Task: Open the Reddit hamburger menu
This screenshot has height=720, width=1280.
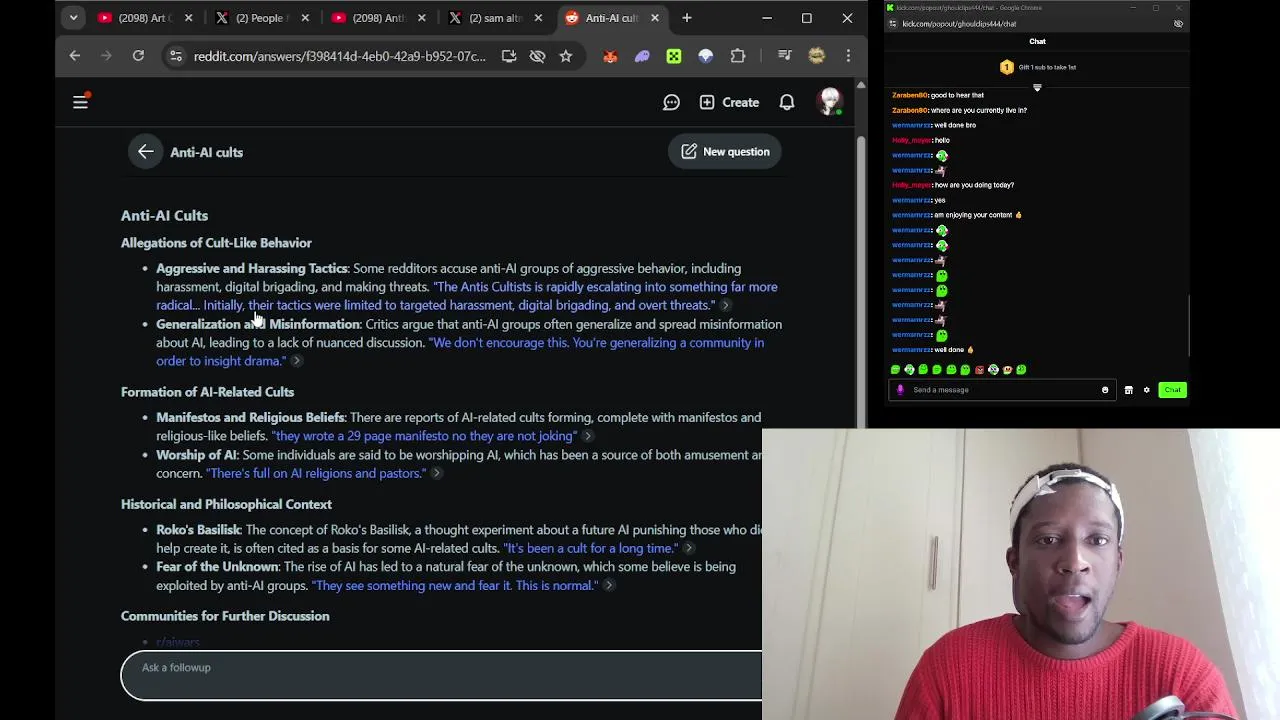Action: 80,101
